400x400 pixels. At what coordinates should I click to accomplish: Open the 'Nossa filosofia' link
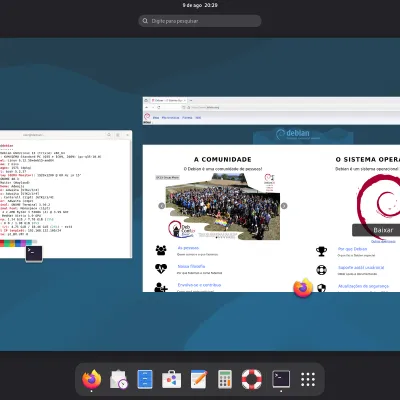tap(191, 266)
